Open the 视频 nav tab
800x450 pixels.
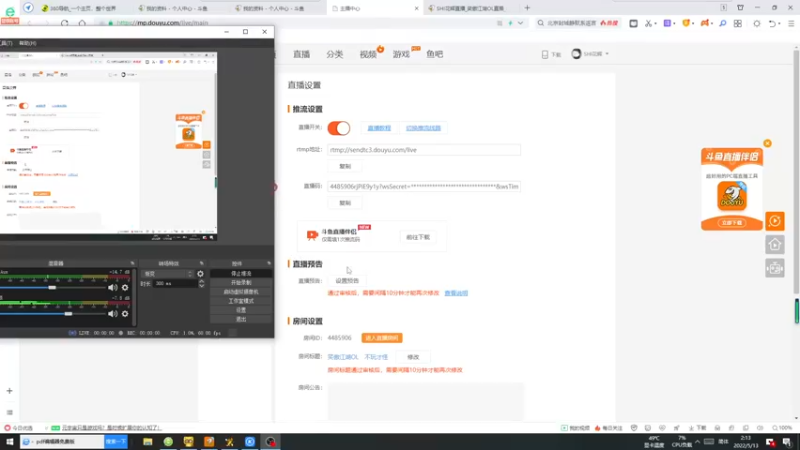click(x=368, y=54)
